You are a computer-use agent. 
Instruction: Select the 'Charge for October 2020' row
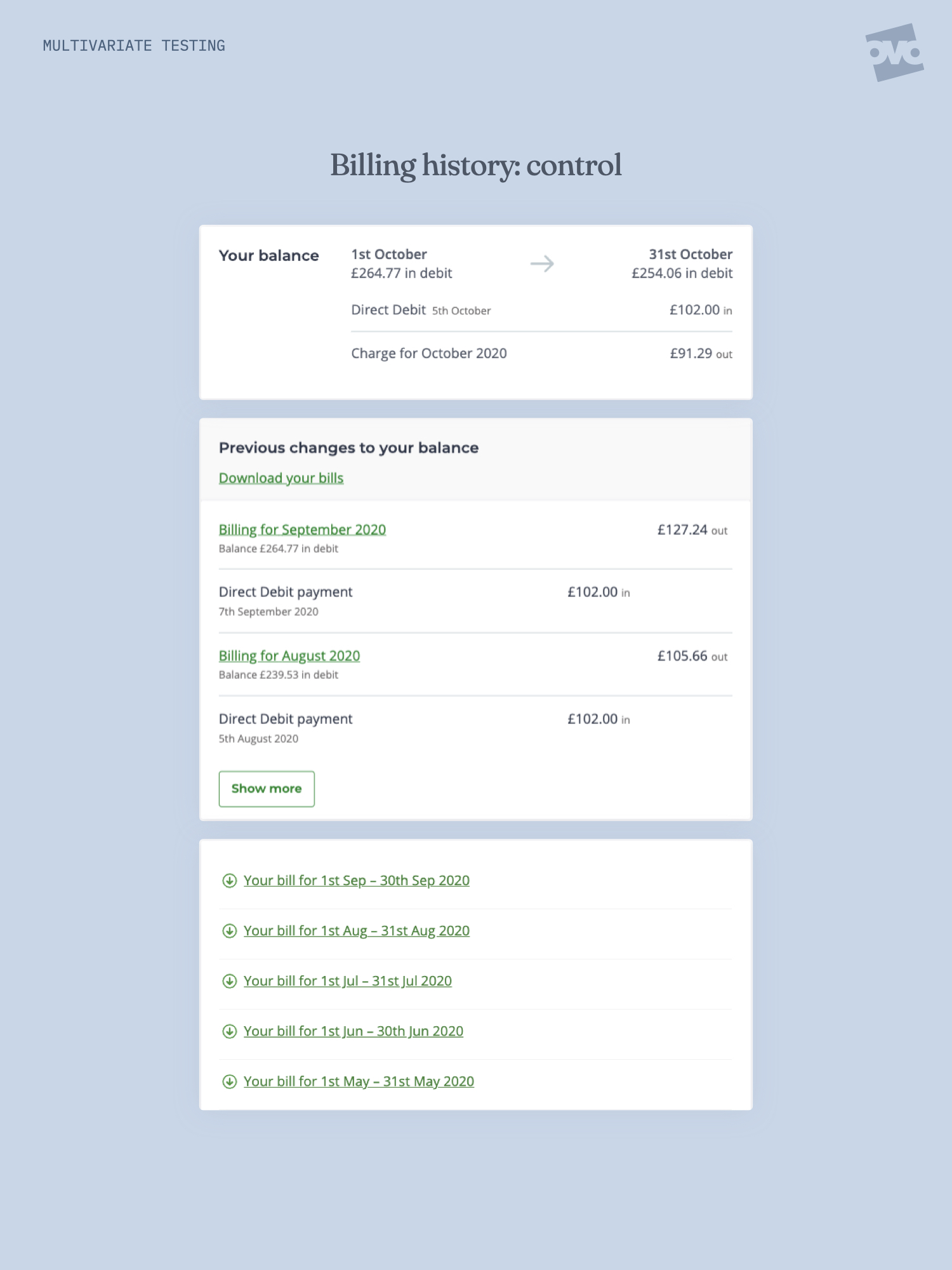429,354
